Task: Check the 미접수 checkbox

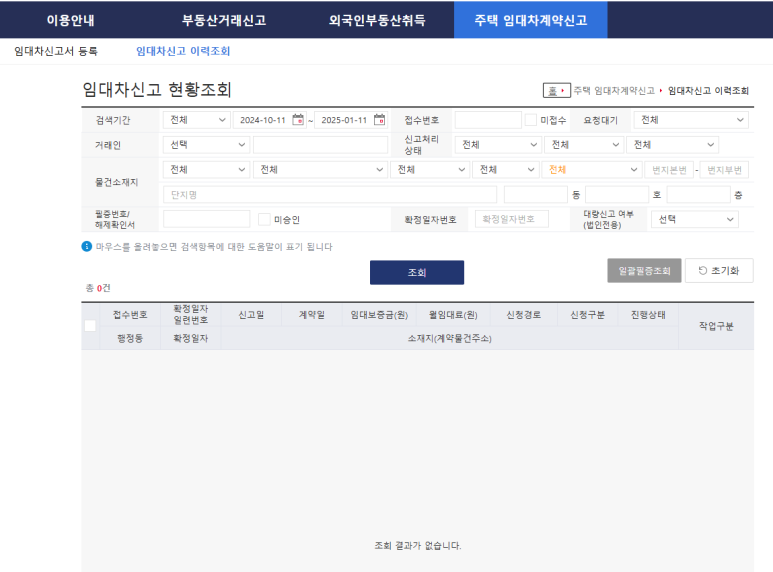Action: pos(531,120)
